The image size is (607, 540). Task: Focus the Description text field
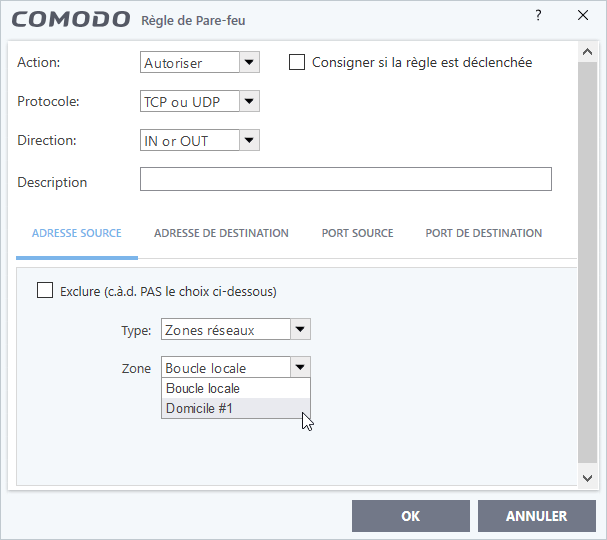(346, 179)
